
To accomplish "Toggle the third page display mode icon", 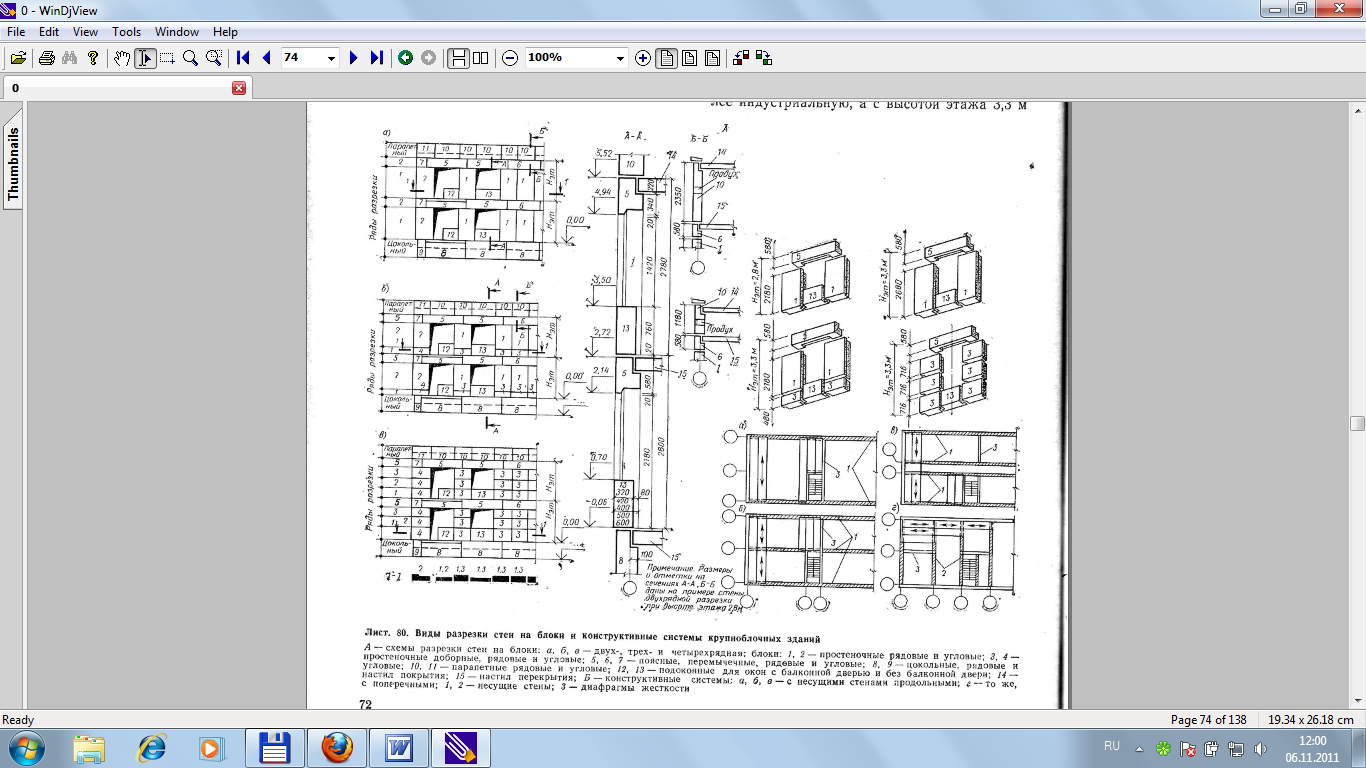I will 712,58.
